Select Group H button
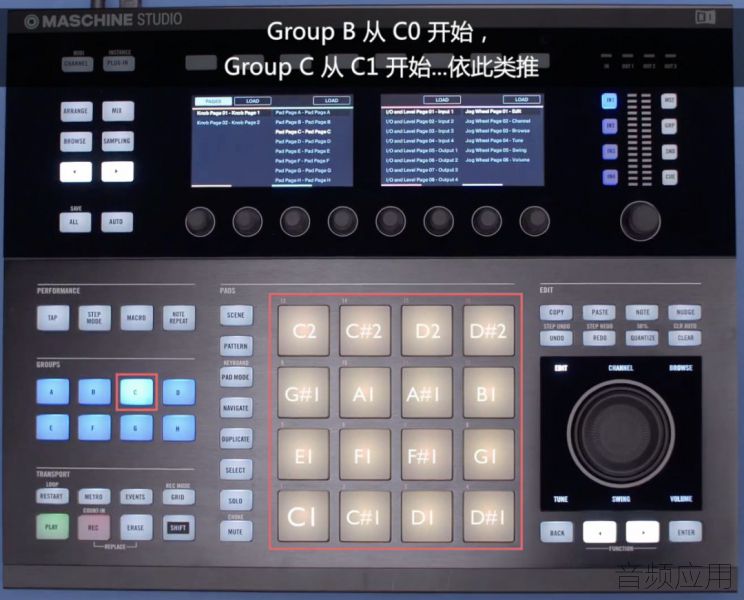The width and height of the screenshot is (744, 600). (x=178, y=427)
